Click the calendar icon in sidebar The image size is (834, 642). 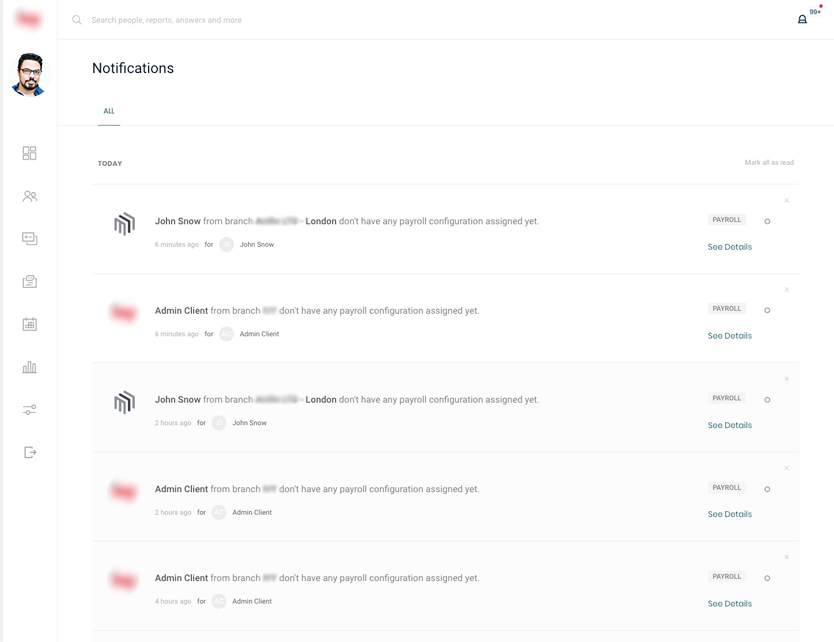pos(29,324)
